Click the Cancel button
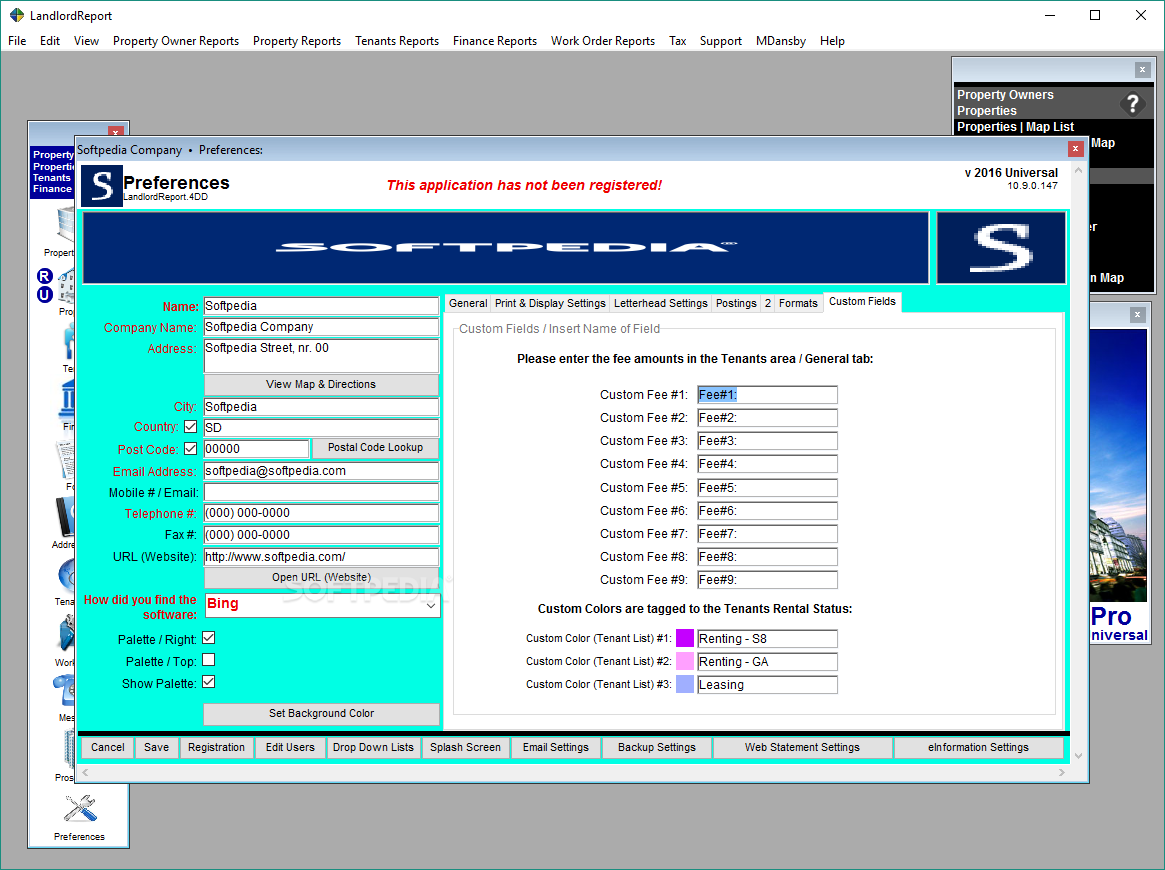Screen dimensions: 1165x870 pyautogui.click(x=108, y=747)
